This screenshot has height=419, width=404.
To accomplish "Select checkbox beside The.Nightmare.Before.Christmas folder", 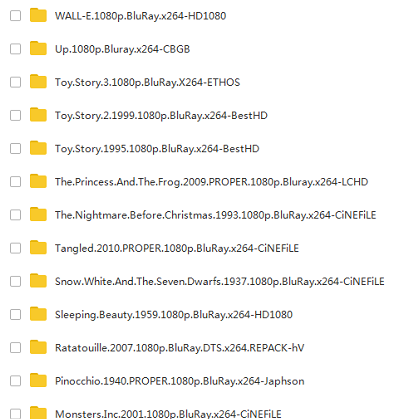I will [15, 215].
